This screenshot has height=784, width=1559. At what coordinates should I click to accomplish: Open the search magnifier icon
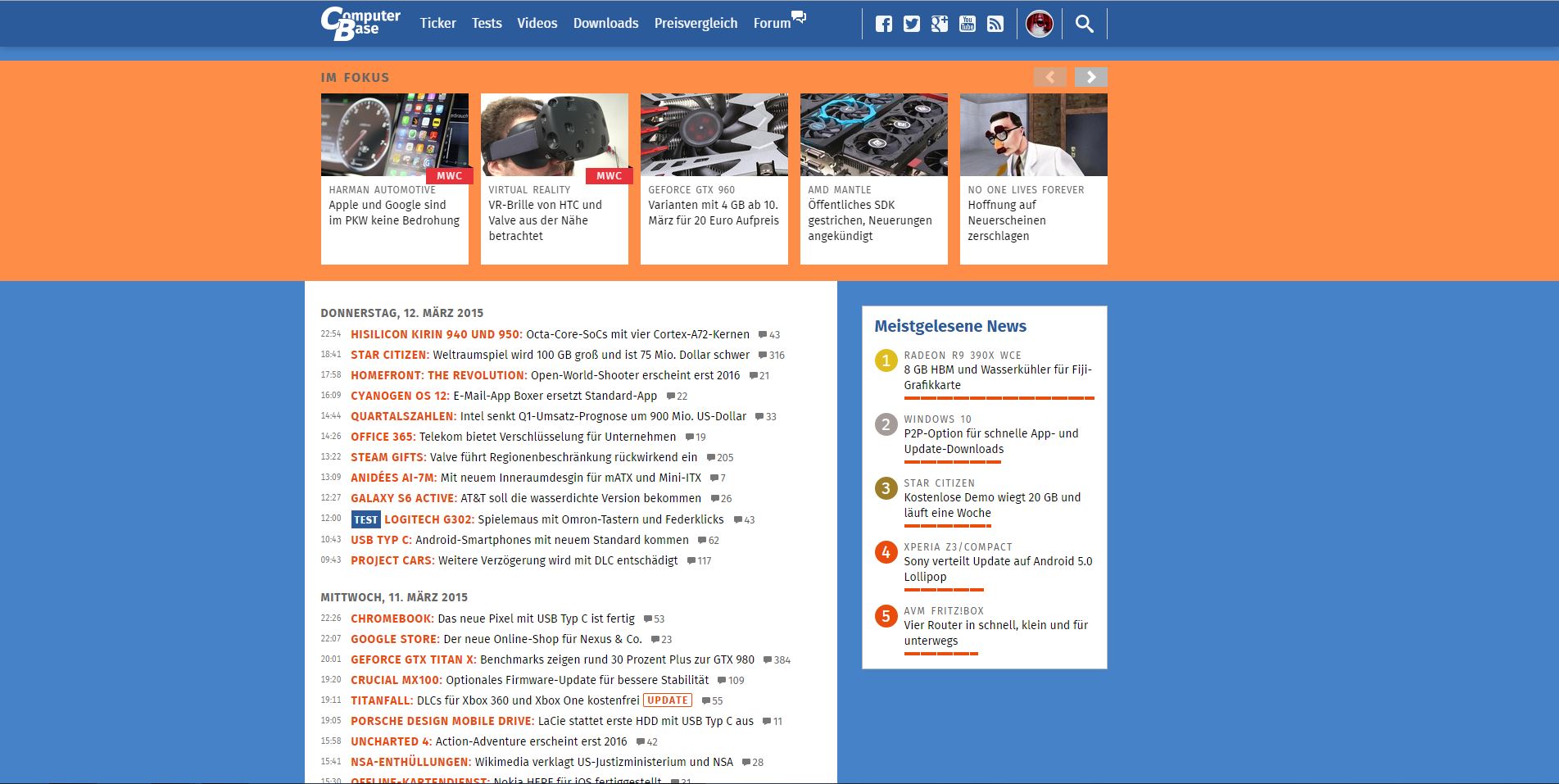(1084, 24)
